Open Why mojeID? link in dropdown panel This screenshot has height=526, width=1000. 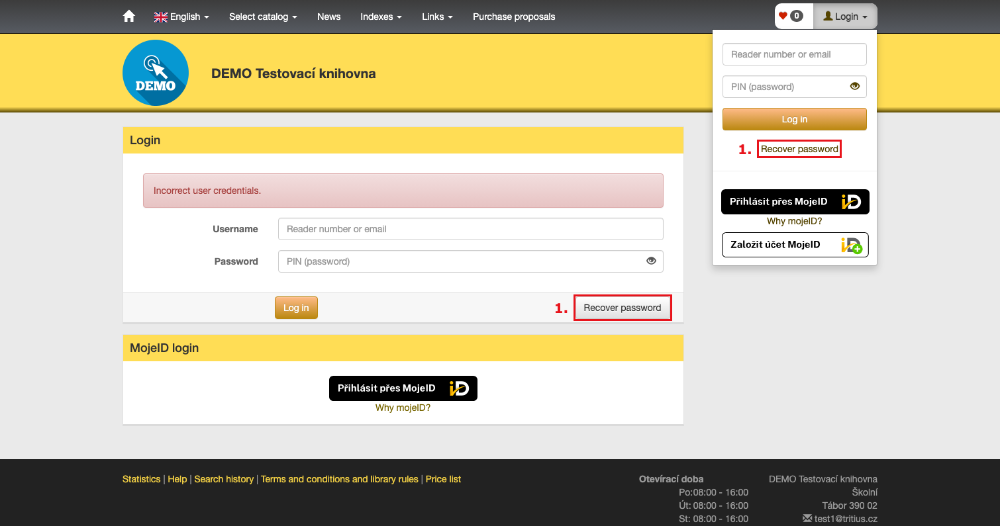794,221
